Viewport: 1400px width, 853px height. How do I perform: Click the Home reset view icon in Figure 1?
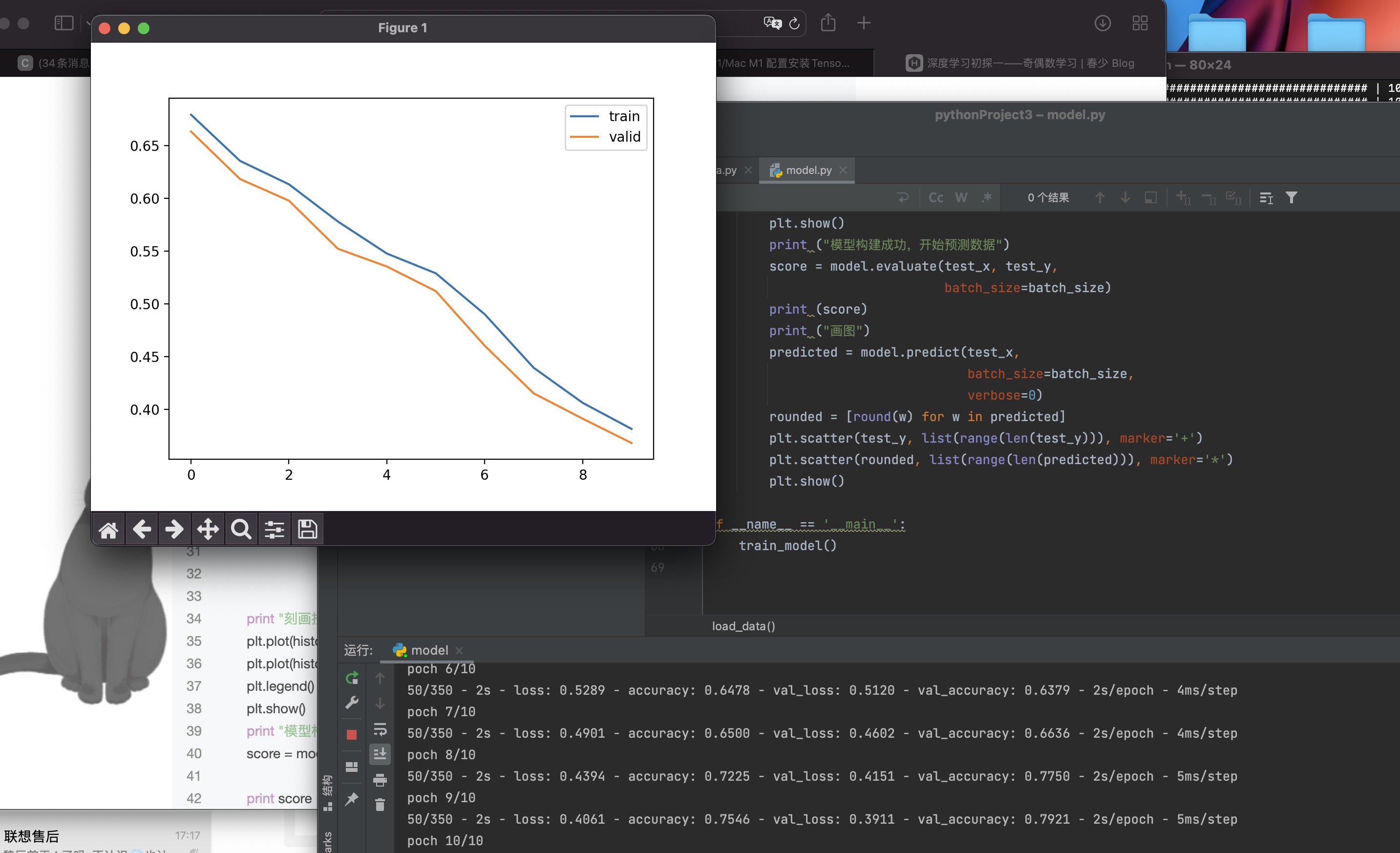[108, 530]
